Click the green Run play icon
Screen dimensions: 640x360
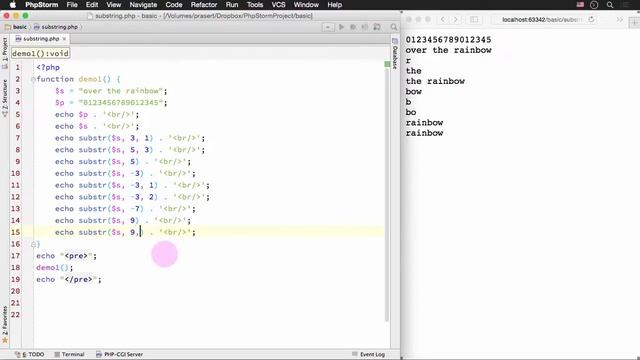(342, 27)
